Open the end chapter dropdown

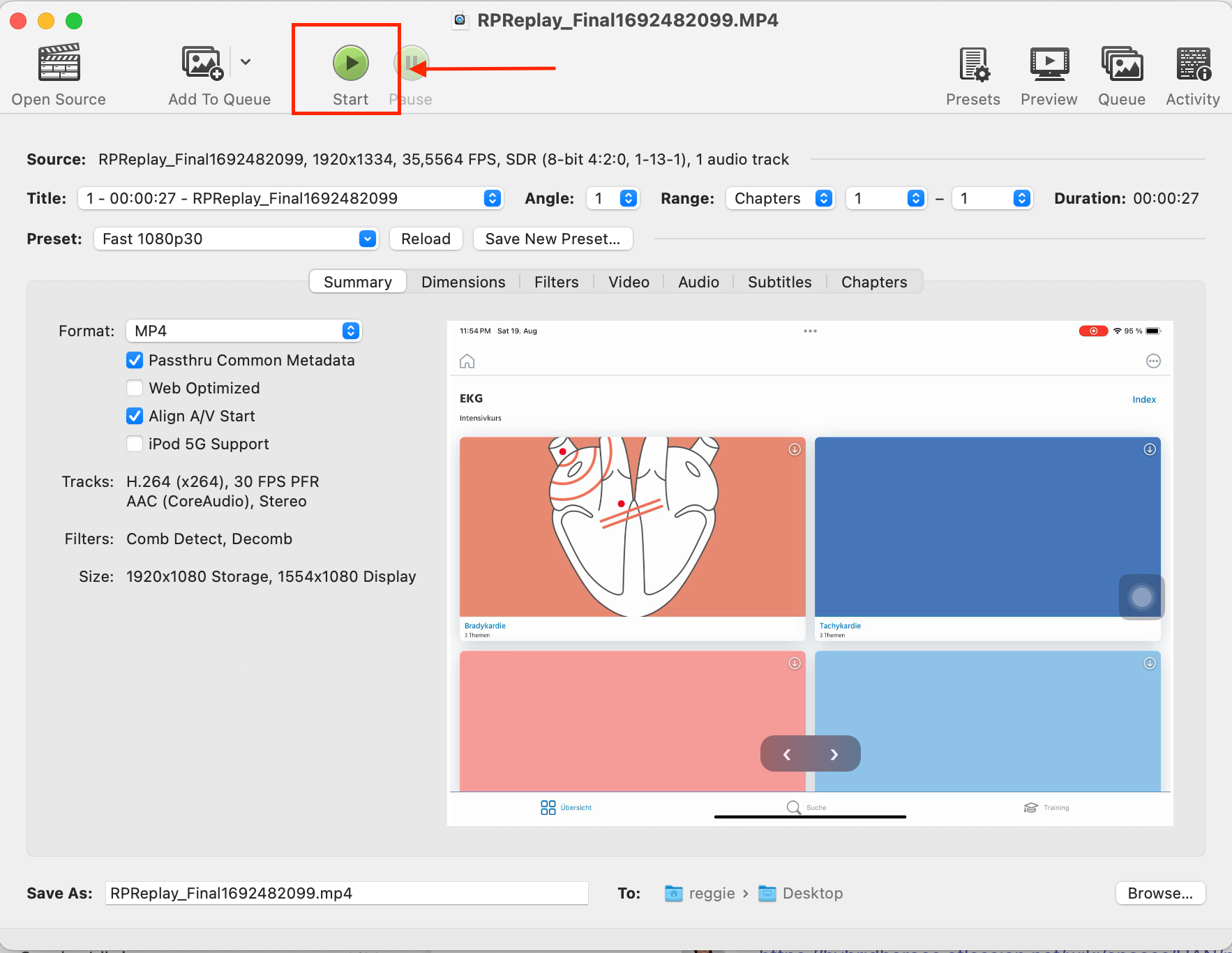tap(992, 198)
